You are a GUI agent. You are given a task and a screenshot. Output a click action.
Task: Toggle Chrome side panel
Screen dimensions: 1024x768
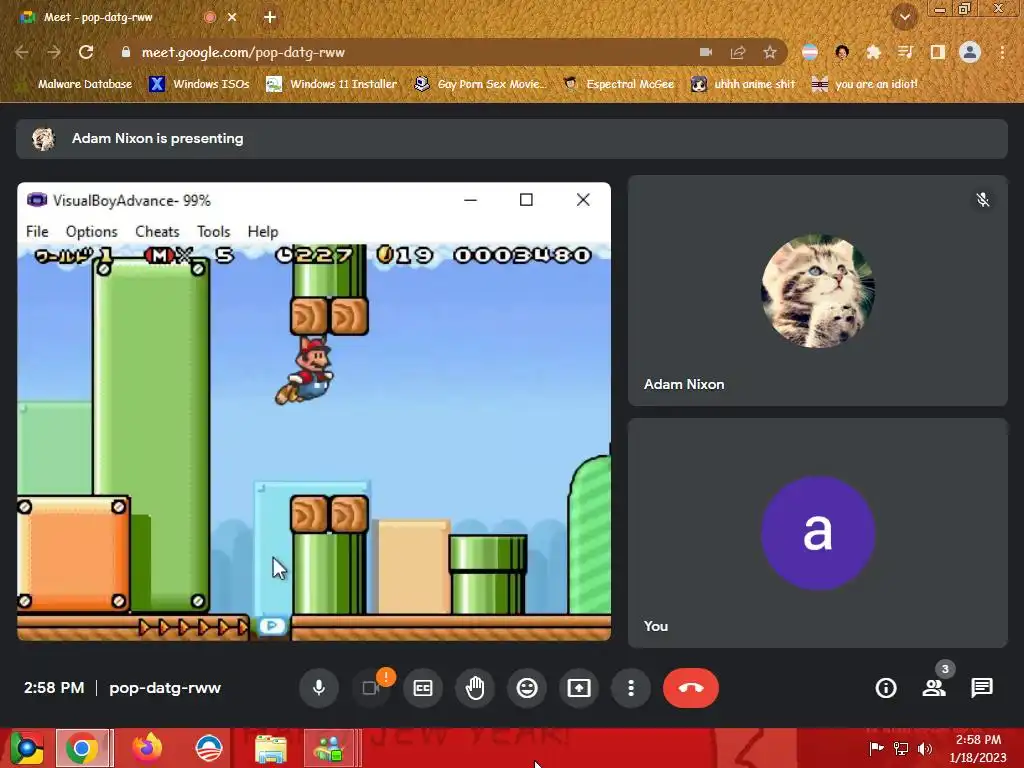point(938,52)
